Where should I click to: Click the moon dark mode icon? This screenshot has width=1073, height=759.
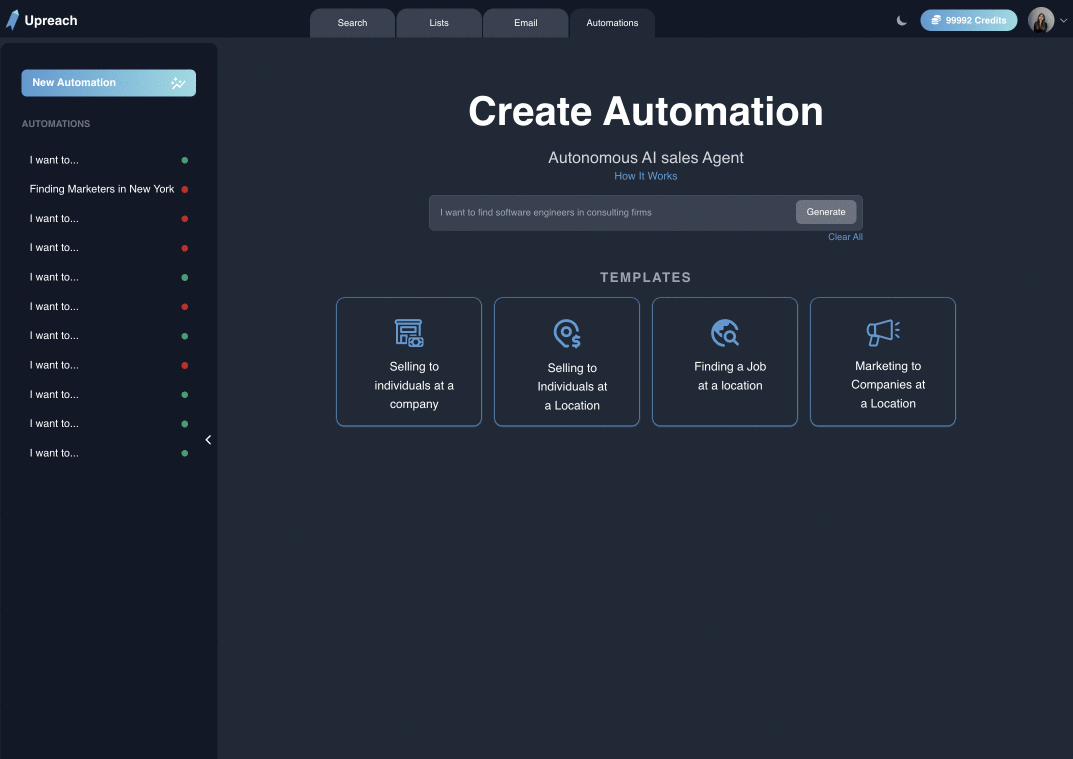coord(901,19)
